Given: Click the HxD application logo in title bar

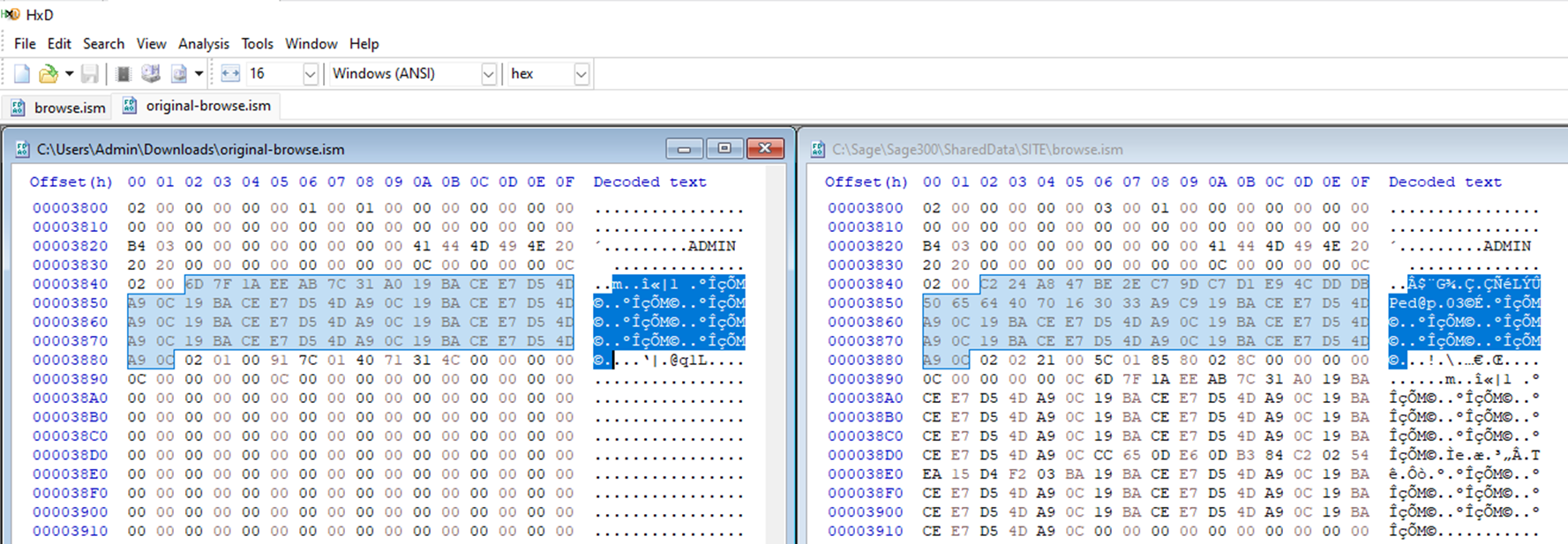Looking at the screenshot, I should [11, 14].
